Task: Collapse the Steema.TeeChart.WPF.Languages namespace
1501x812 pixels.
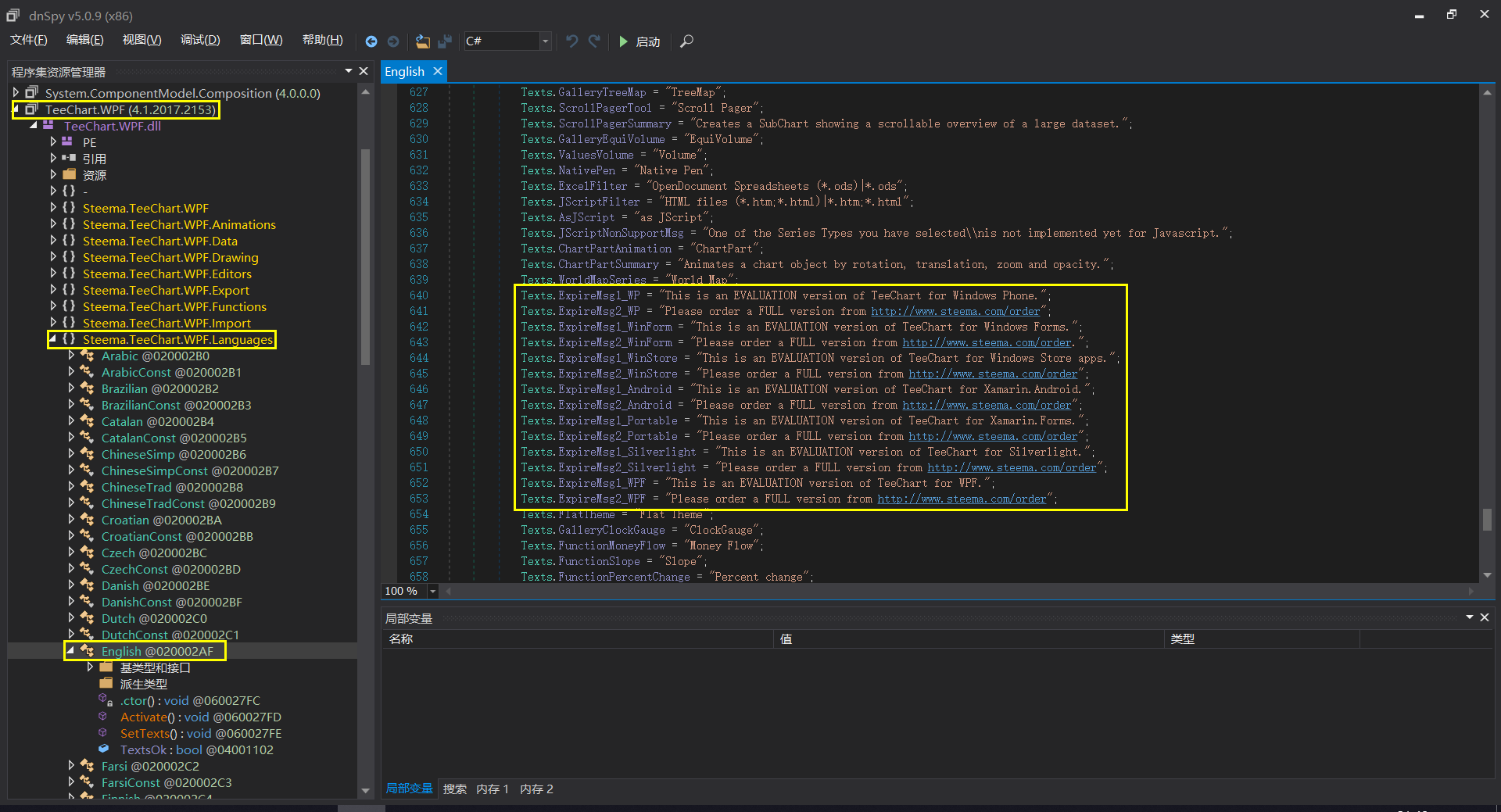Action: 52,339
